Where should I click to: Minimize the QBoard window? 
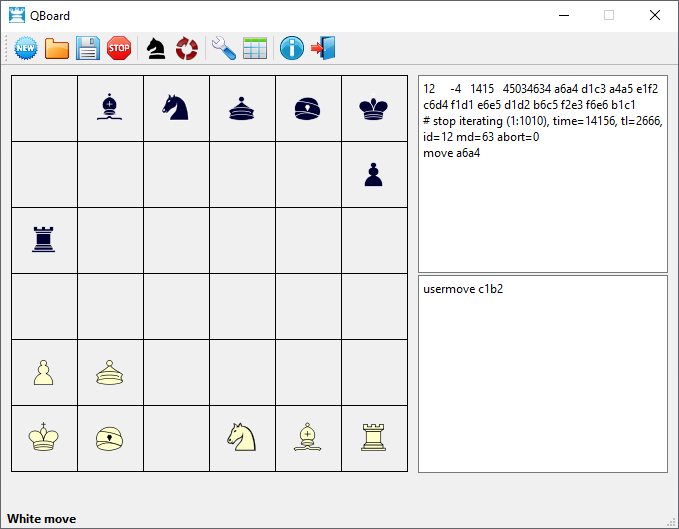[x=564, y=15]
